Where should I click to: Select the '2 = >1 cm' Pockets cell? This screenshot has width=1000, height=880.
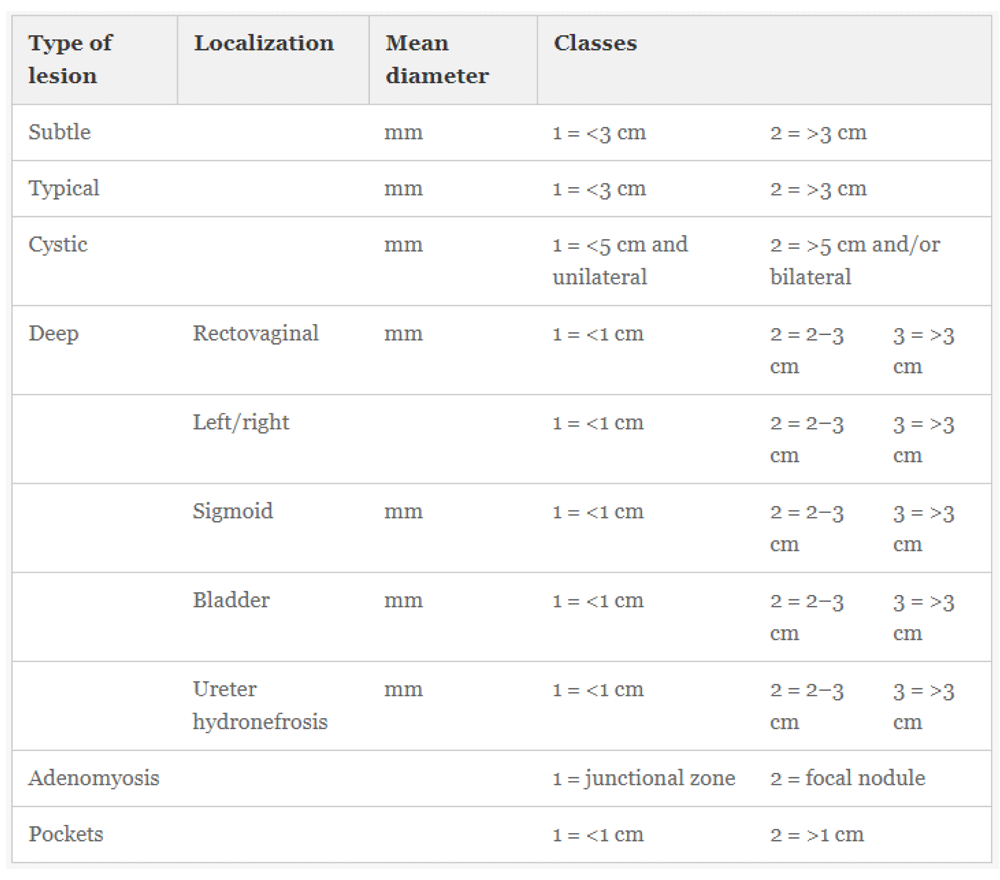click(817, 835)
